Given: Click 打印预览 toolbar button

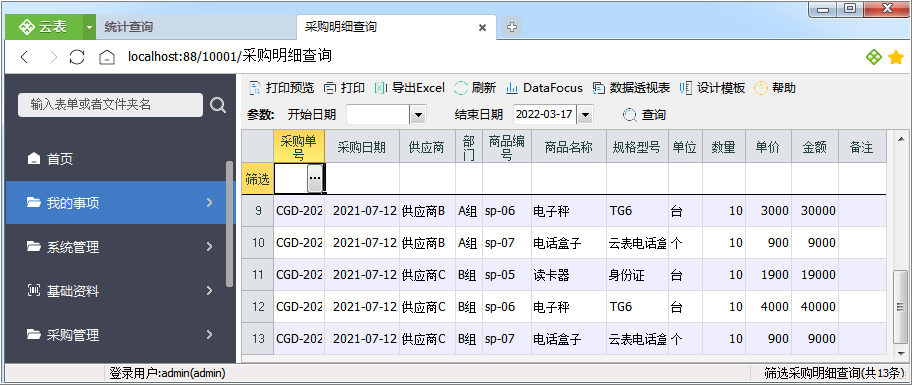Looking at the screenshot, I should [x=282, y=88].
